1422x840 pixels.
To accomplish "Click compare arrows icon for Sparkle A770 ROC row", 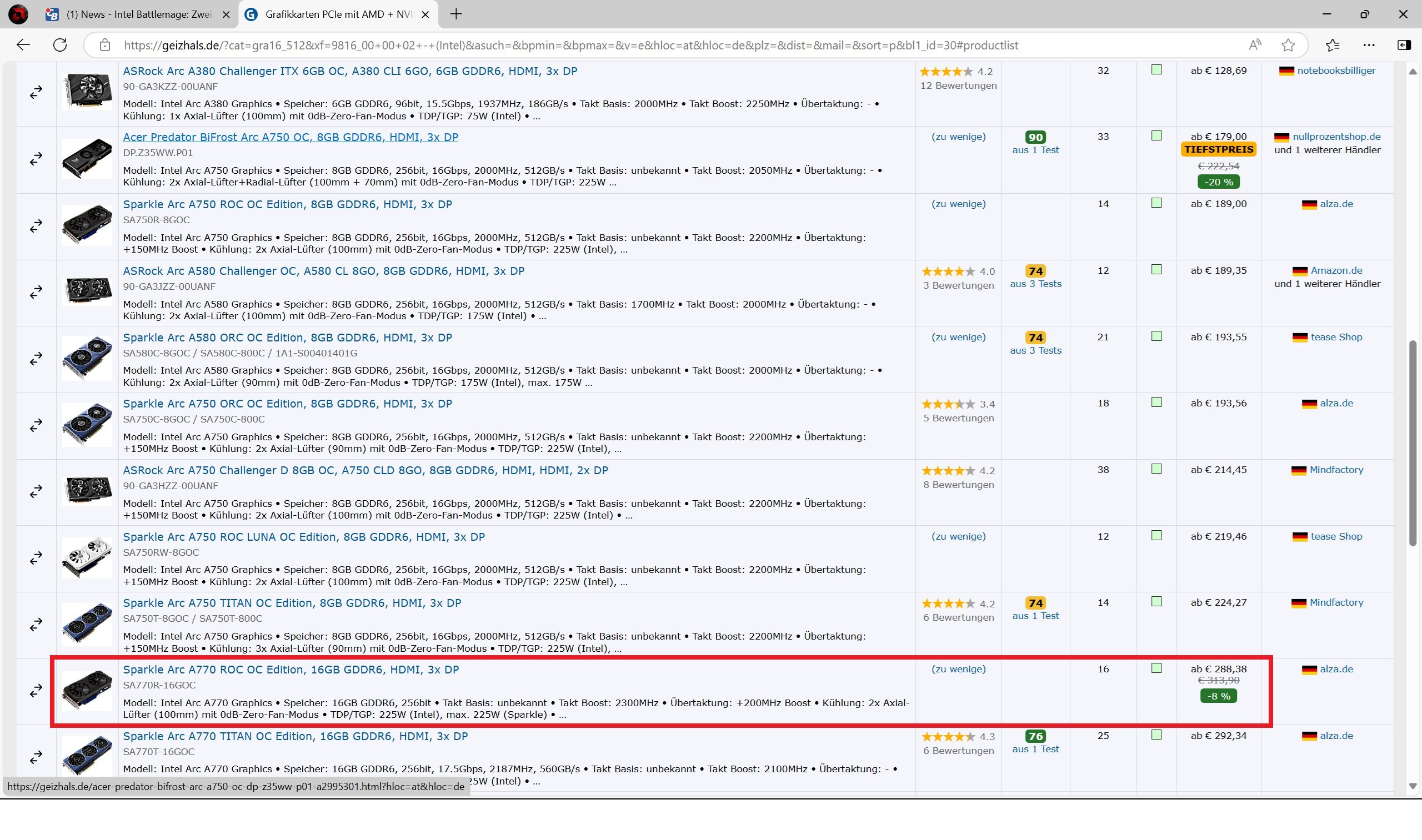I will [36, 691].
